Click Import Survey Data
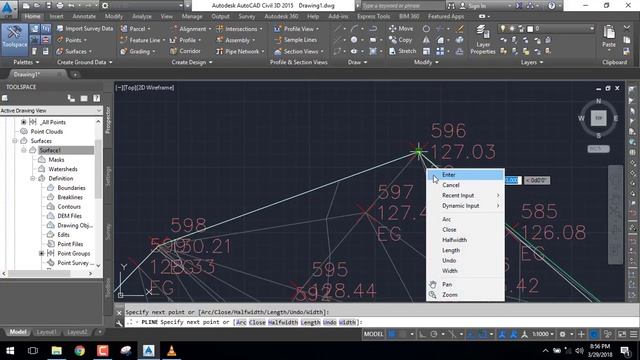Viewport: 640px width, 360px height. (85, 29)
